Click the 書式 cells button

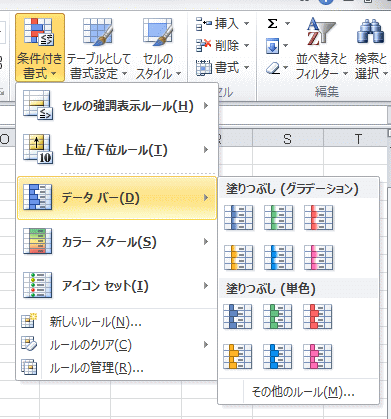[218, 68]
